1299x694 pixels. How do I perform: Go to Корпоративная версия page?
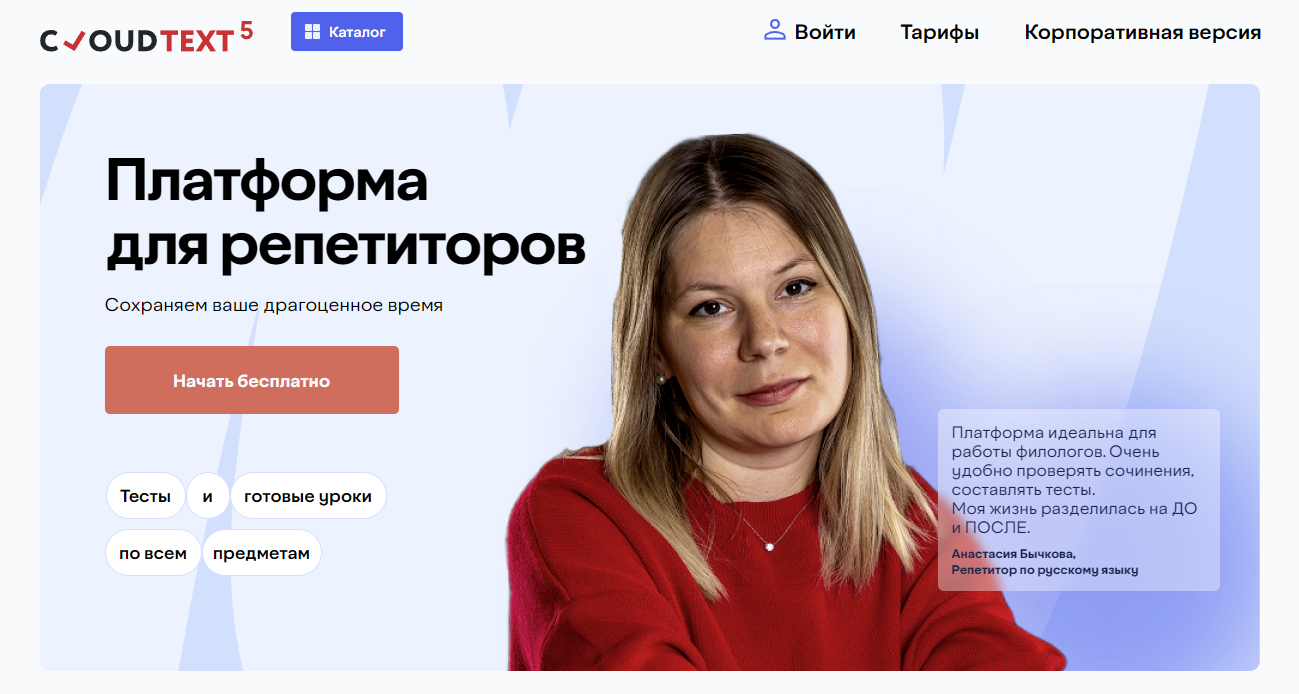pos(1143,33)
